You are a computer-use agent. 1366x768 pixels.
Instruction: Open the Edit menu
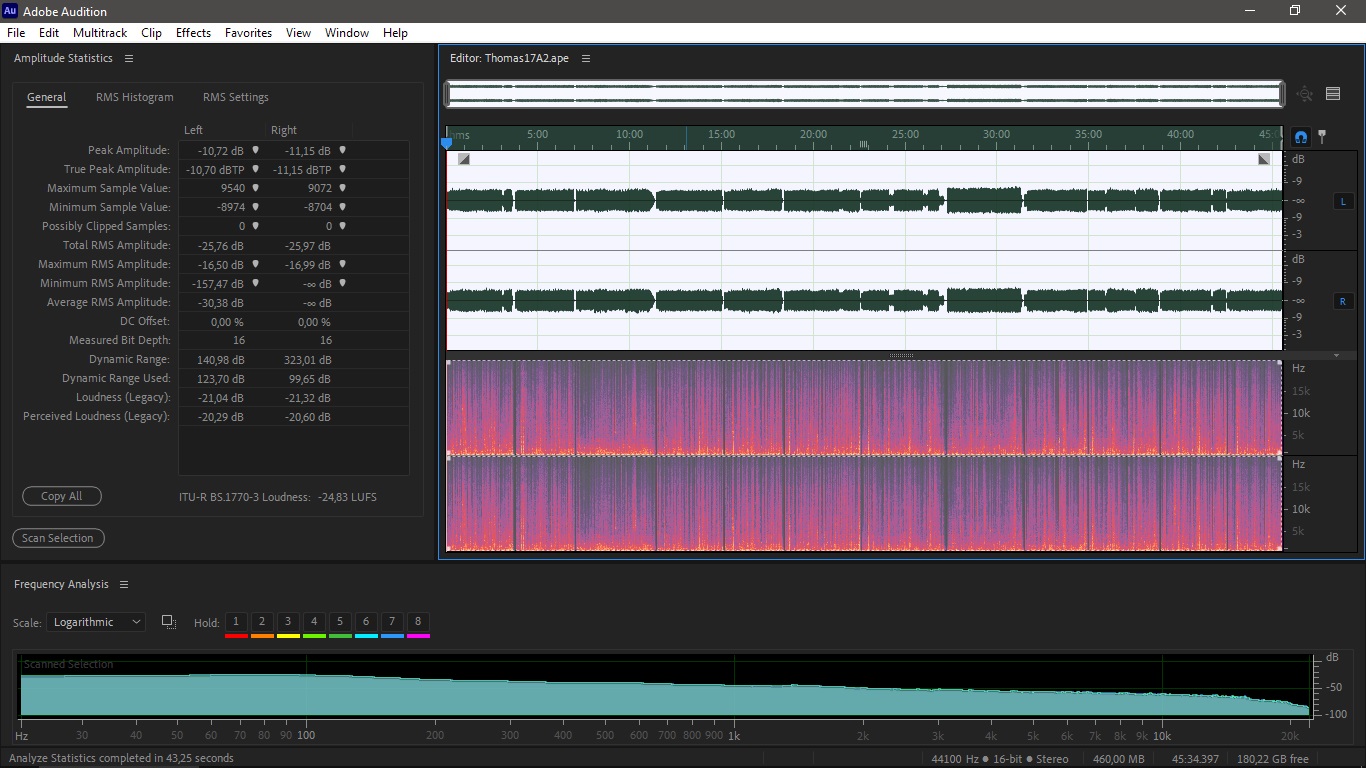[49, 33]
